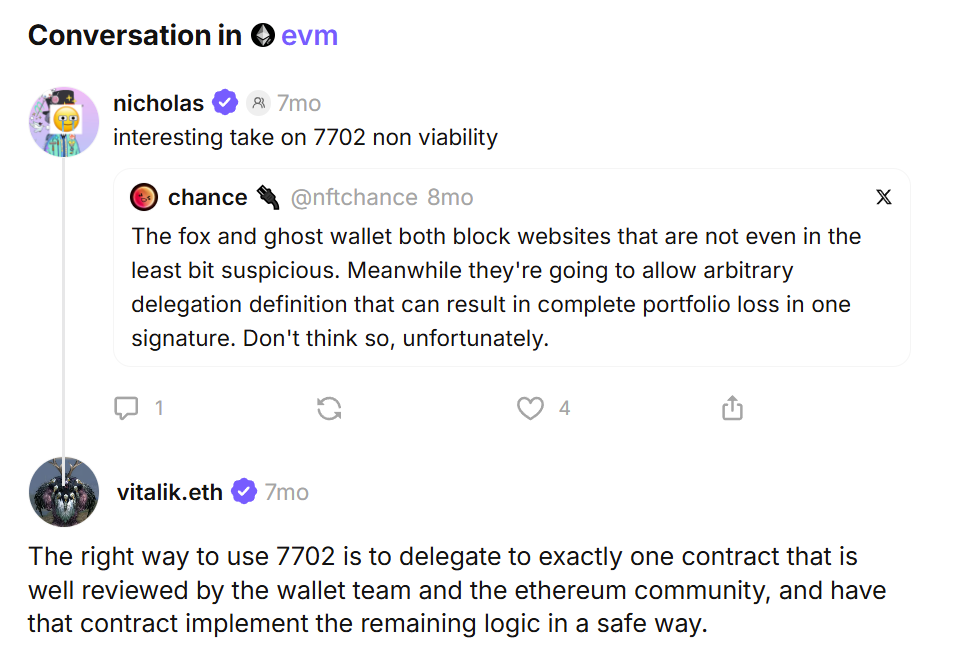956x667 pixels.
Task: Click the share upload icon
Action: pyautogui.click(x=732, y=408)
